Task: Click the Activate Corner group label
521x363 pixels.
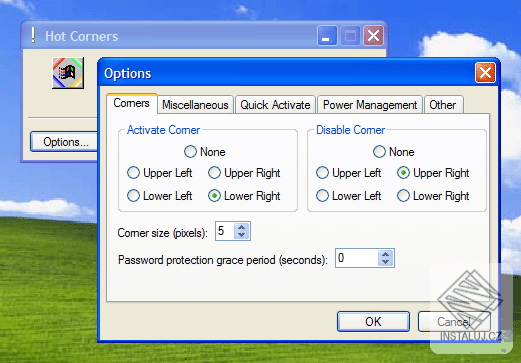Action: tap(163, 130)
